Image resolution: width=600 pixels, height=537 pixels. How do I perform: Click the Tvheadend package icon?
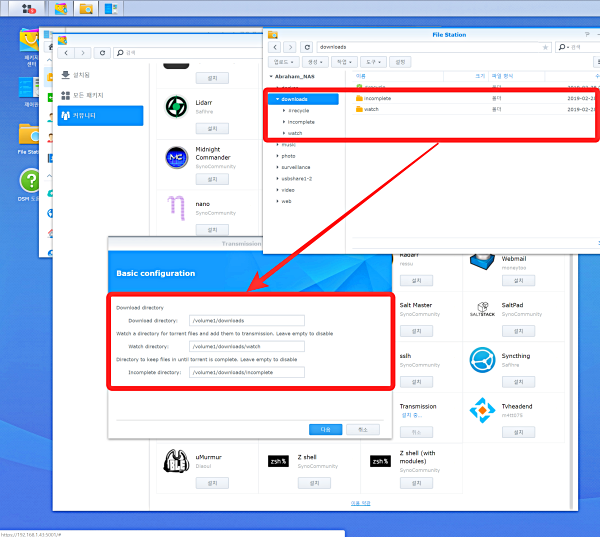(482, 410)
